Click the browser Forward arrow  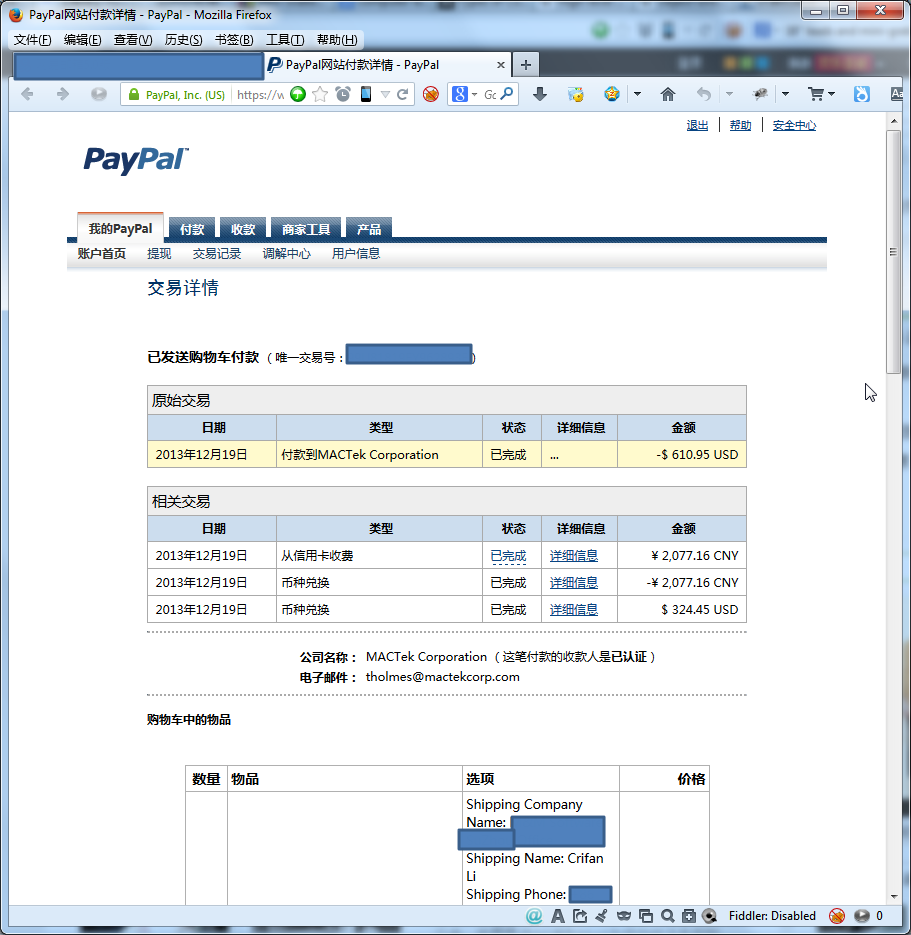(x=63, y=94)
